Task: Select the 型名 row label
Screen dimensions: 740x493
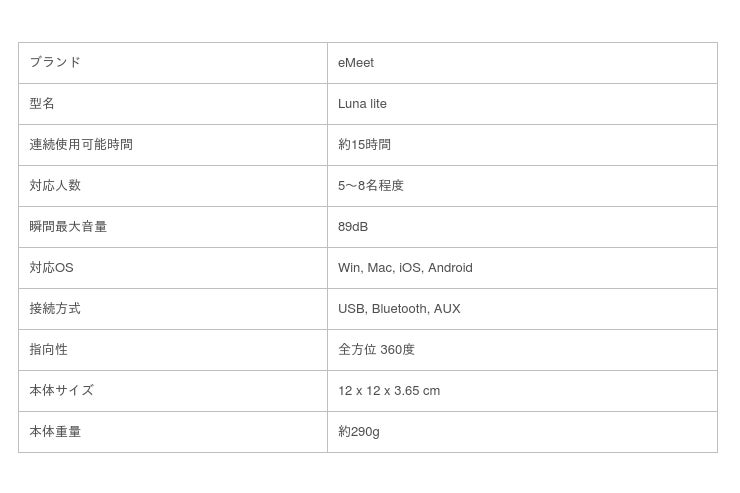Action: pyautogui.click(x=42, y=103)
